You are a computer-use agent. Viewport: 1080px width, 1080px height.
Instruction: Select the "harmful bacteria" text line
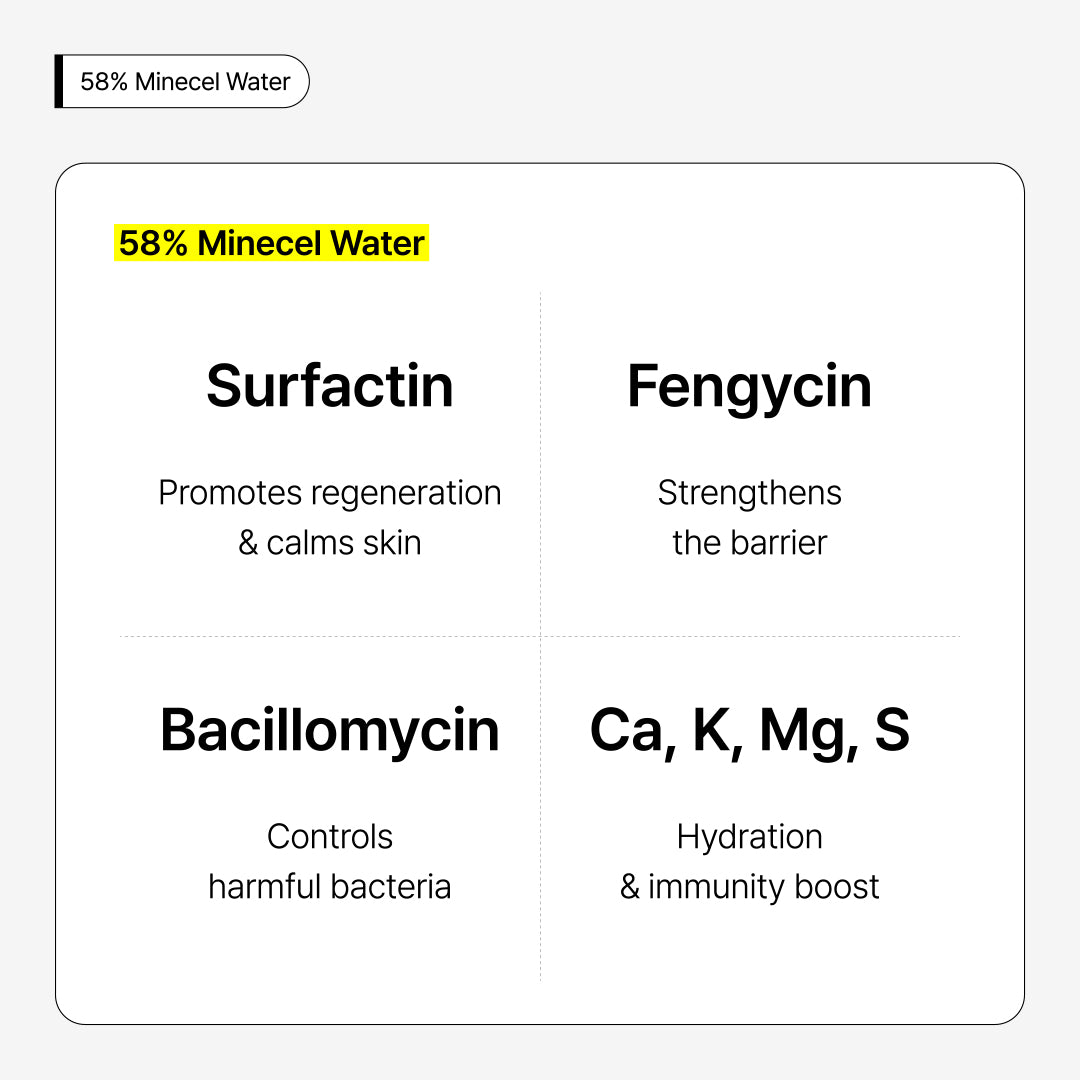pos(330,887)
